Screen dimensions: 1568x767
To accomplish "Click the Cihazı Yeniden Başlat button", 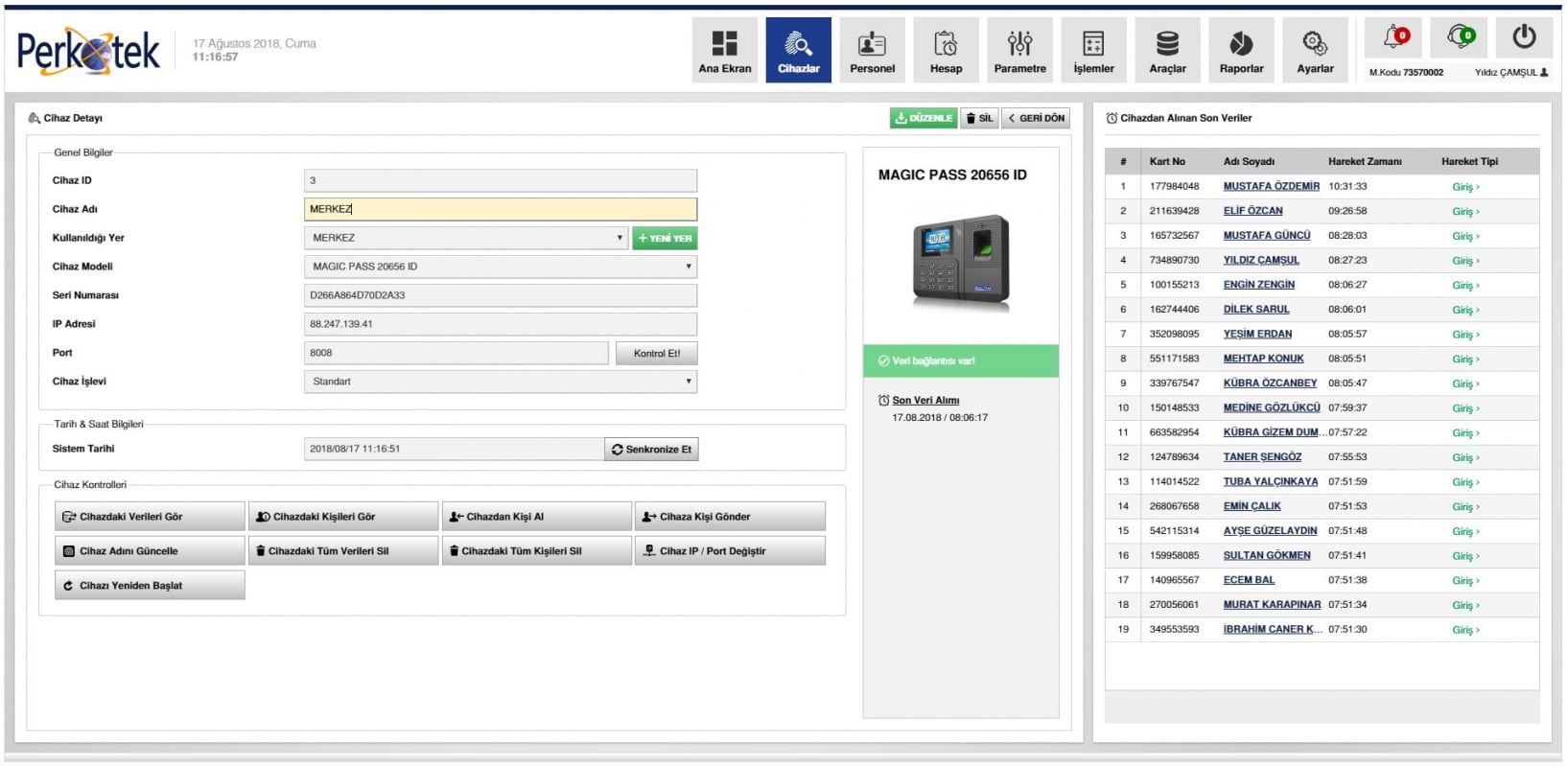I will click(150, 586).
